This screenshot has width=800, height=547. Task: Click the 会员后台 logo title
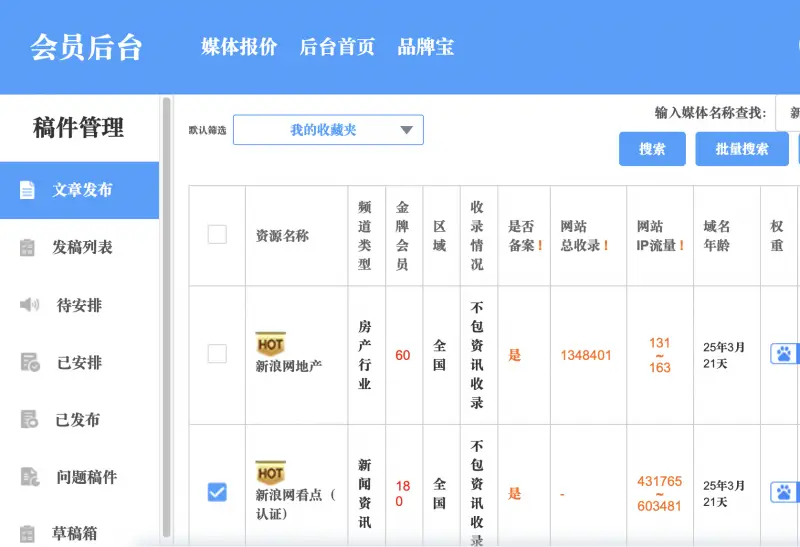[86, 47]
